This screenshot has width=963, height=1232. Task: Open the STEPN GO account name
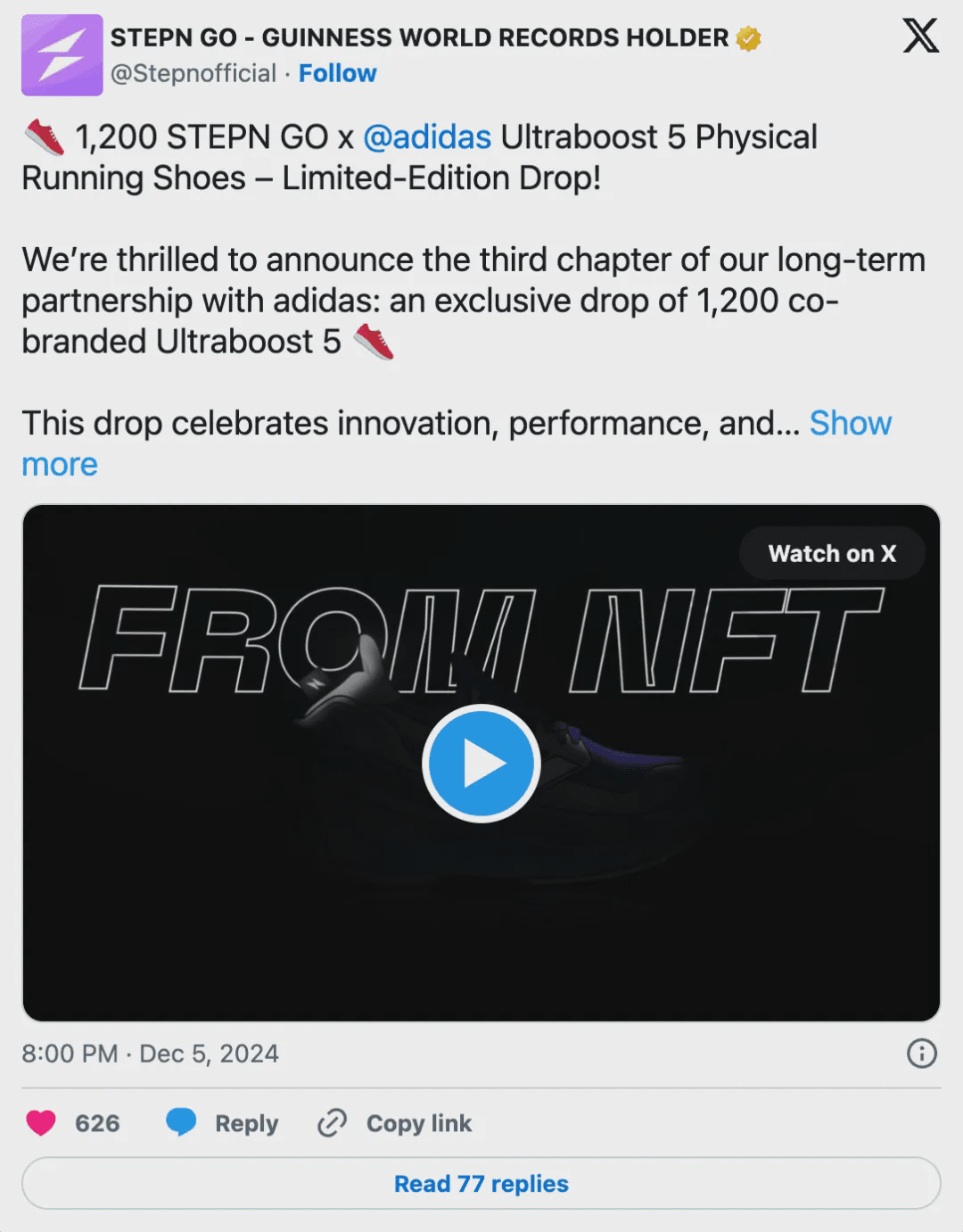click(x=419, y=38)
